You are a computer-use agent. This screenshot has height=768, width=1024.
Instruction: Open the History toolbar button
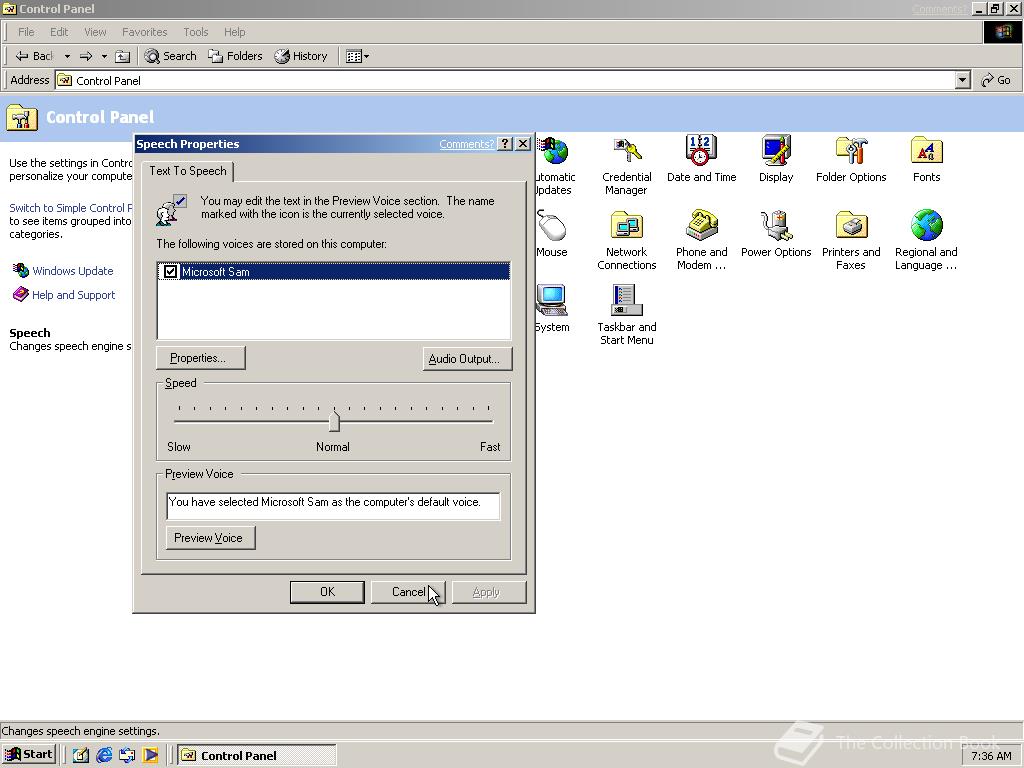[300, 56]
